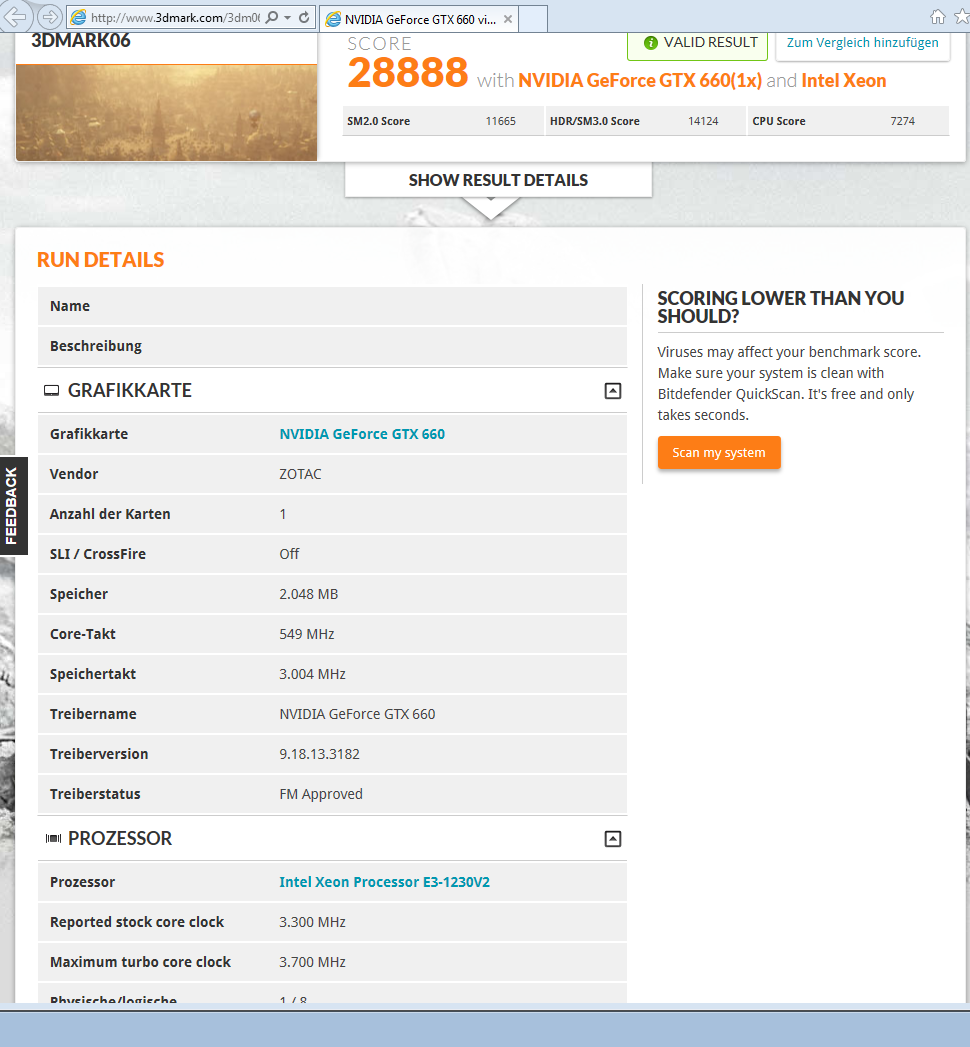
Task: Open NVIDIA GeForce GTX 660(1x) link in score header
Action: pyautogui.click(x=640, y=81)
